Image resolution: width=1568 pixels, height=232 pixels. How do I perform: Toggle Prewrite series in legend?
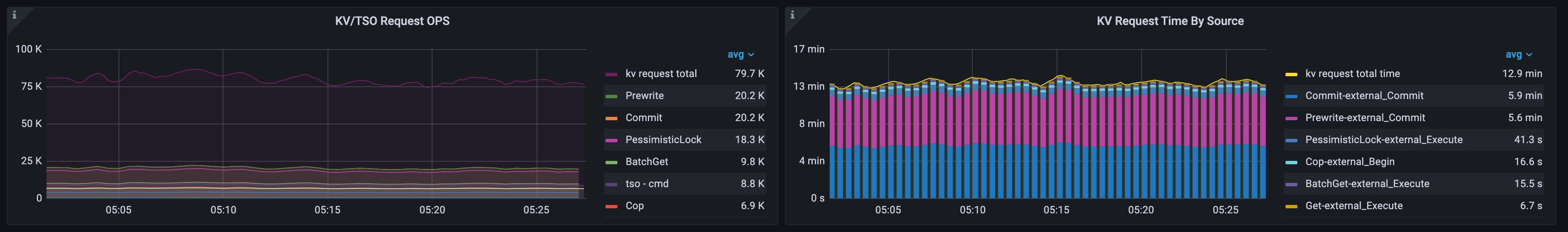[644, 96]
